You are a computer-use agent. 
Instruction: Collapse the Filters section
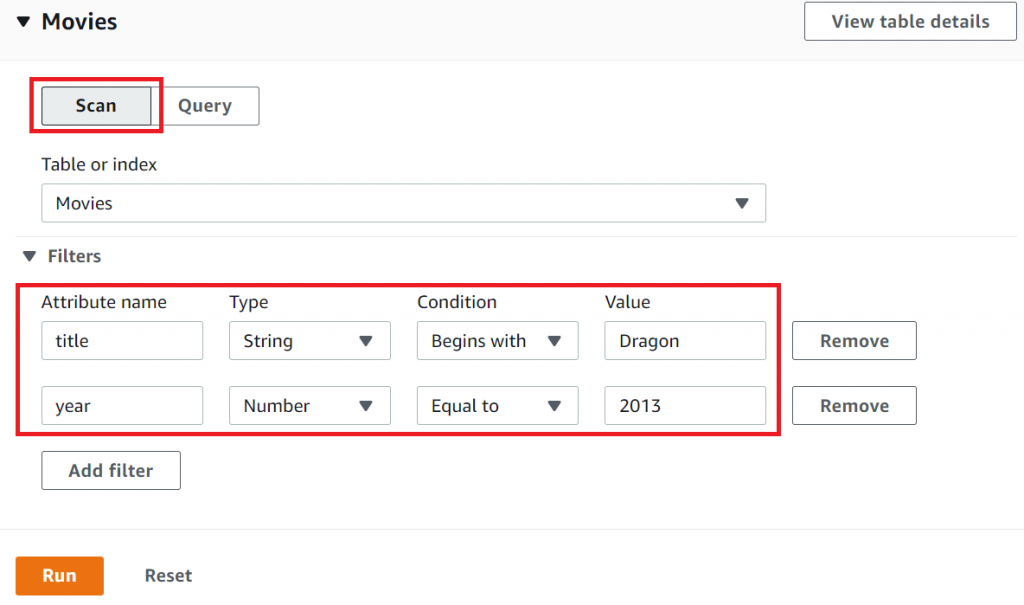click(x=29, y=257)
